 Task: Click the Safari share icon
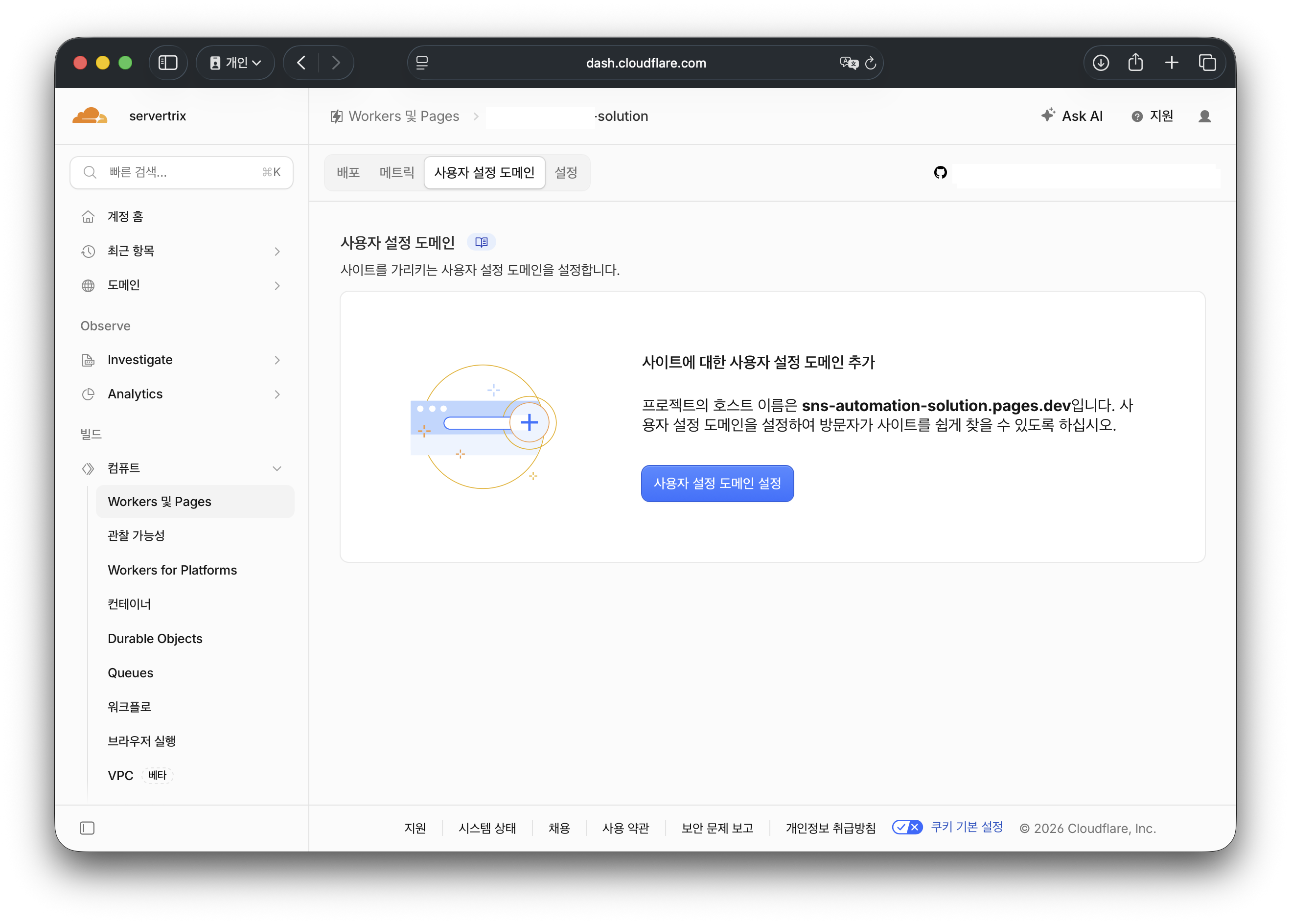click(1135, 62)
